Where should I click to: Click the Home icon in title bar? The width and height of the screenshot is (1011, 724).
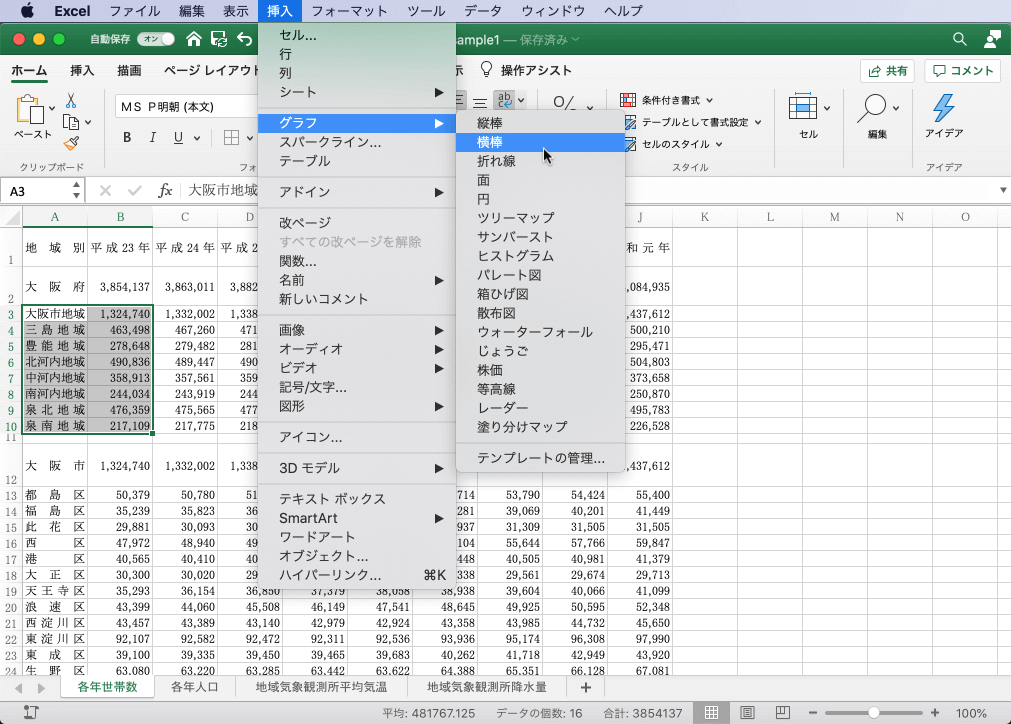pyautogui.click(x=193, y=39)
